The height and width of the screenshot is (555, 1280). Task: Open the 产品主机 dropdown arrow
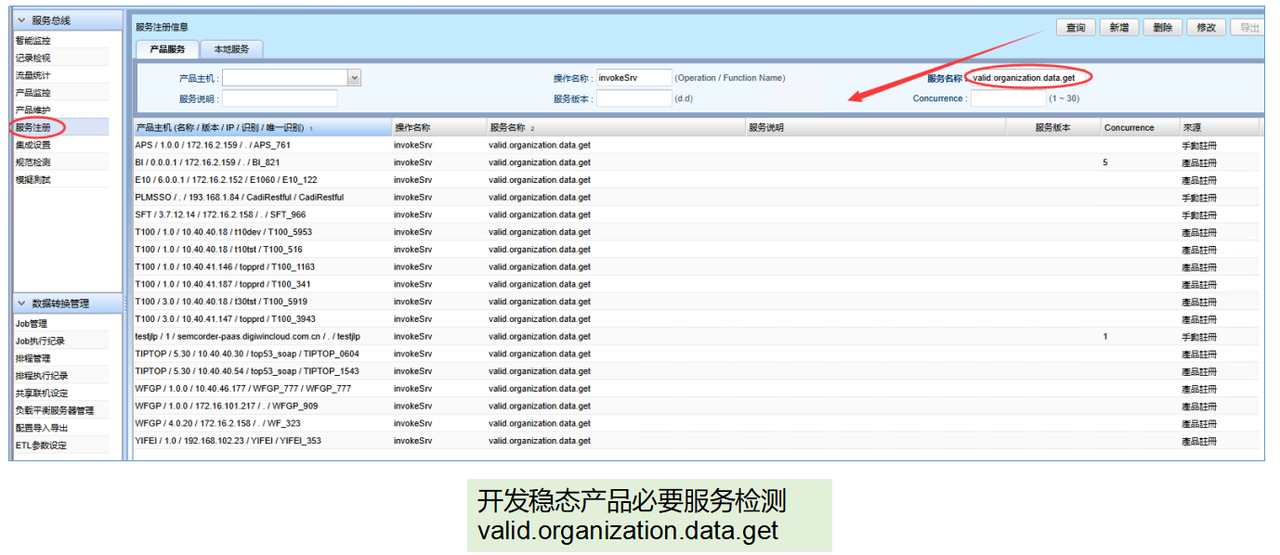(354, 78)
